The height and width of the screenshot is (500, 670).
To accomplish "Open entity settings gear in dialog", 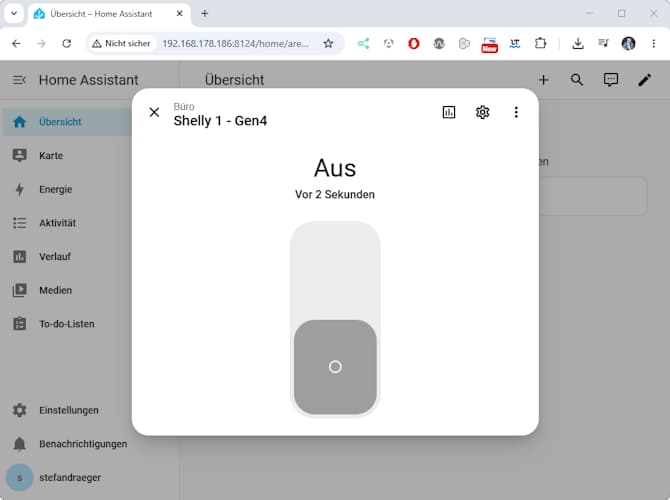I will tap(482, 112).
